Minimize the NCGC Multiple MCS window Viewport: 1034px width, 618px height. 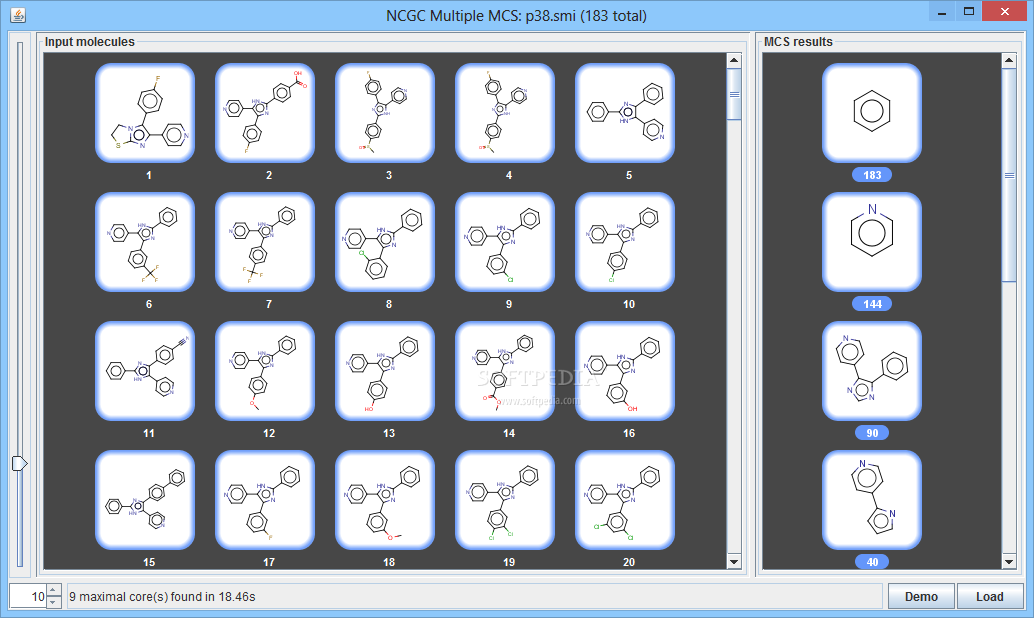(942, 12)
